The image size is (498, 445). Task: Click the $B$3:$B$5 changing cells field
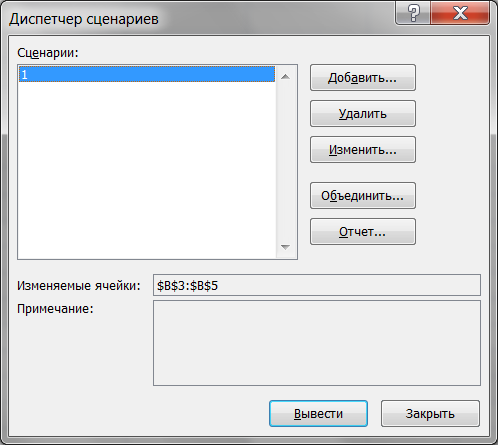point(317,285)
